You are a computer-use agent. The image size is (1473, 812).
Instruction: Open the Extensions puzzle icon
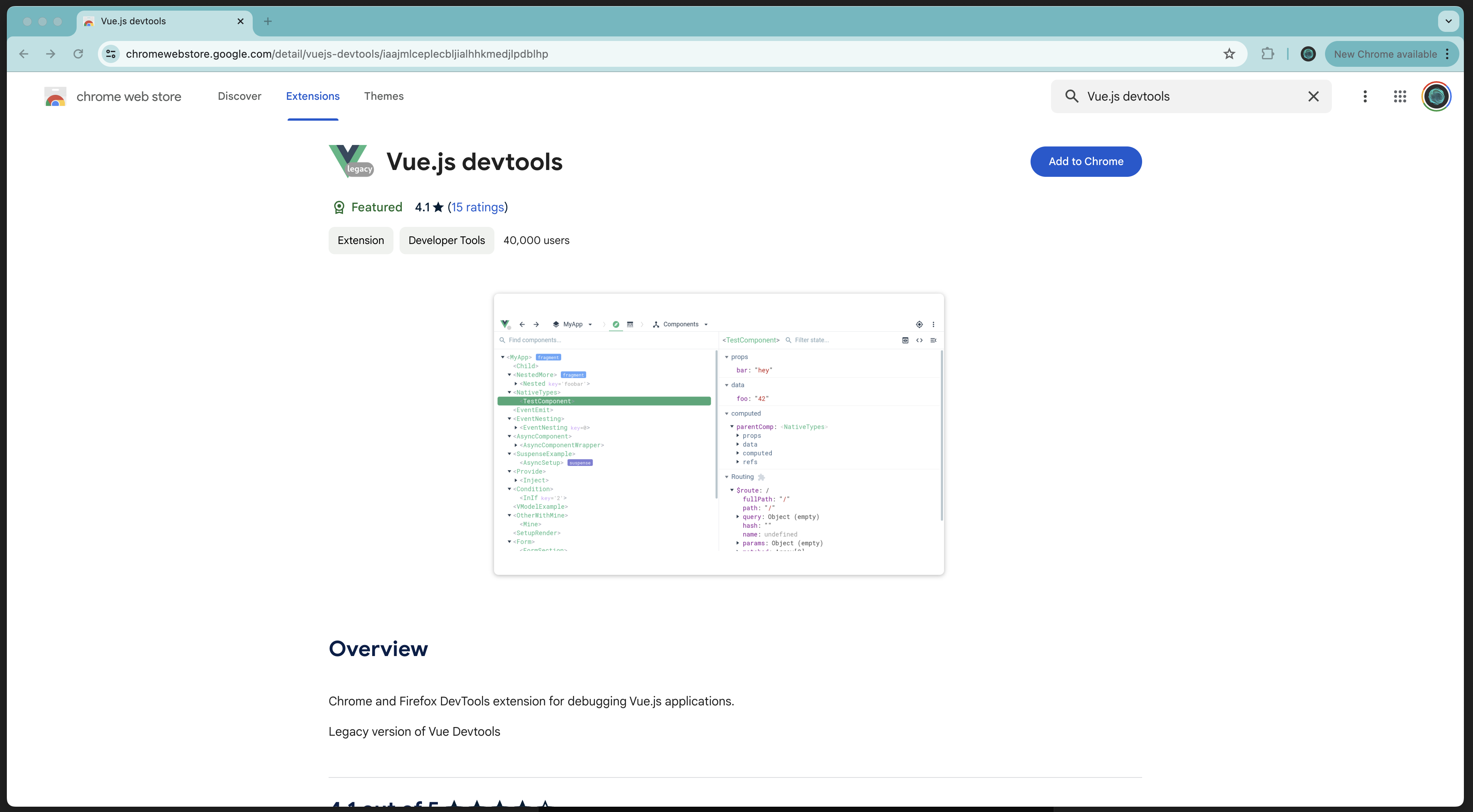tap(1268, 54)
